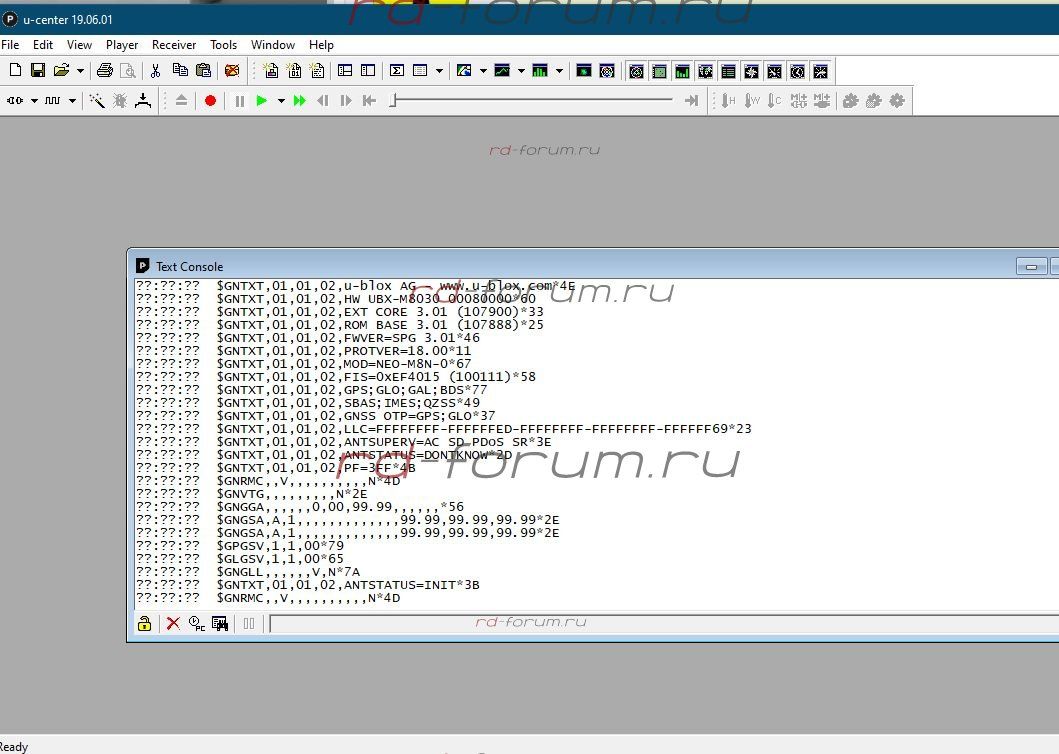
Task: Toggle the console filter icon beside the clock
Action: click(x=220, y=624)
